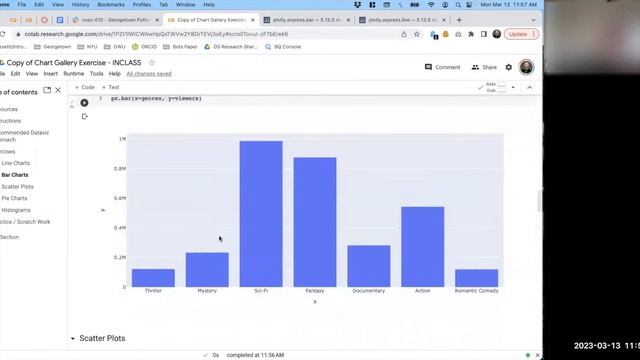The width and height of the screenshot is (640, 360).
Task: Open the Georgetown bookmark folder
Action: pos(53,47)
